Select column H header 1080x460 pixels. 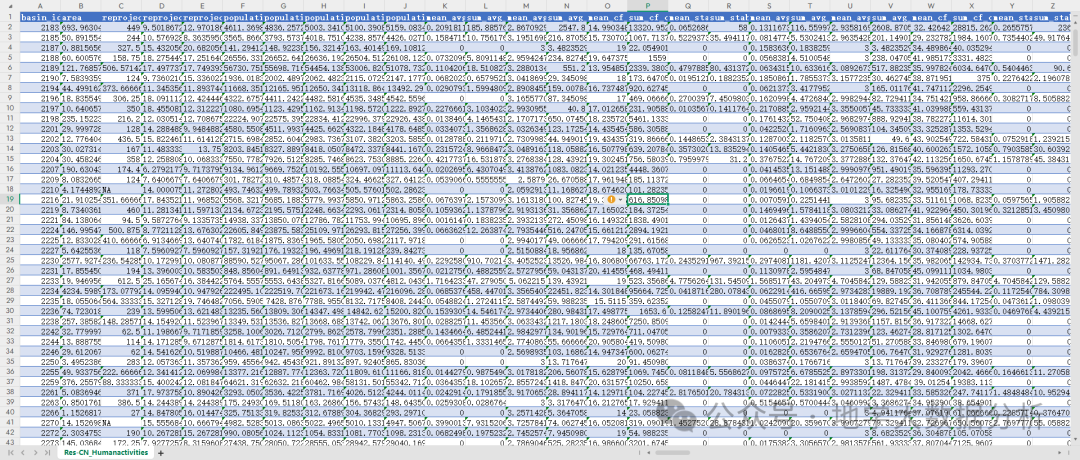[x=324, y=7]
